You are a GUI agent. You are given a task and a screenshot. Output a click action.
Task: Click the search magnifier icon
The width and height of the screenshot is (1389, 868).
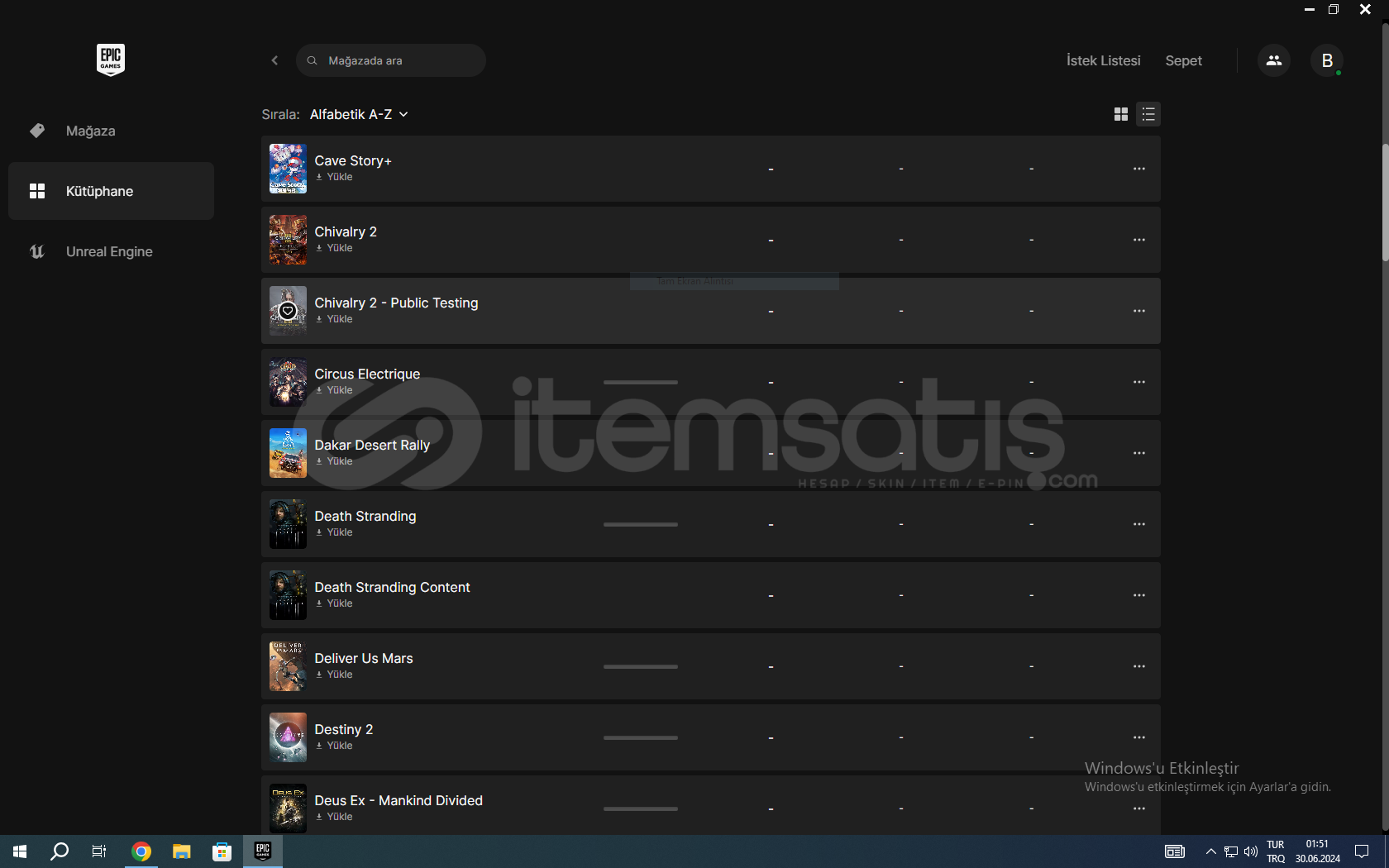pyautogui.click(x=312, y=60)
